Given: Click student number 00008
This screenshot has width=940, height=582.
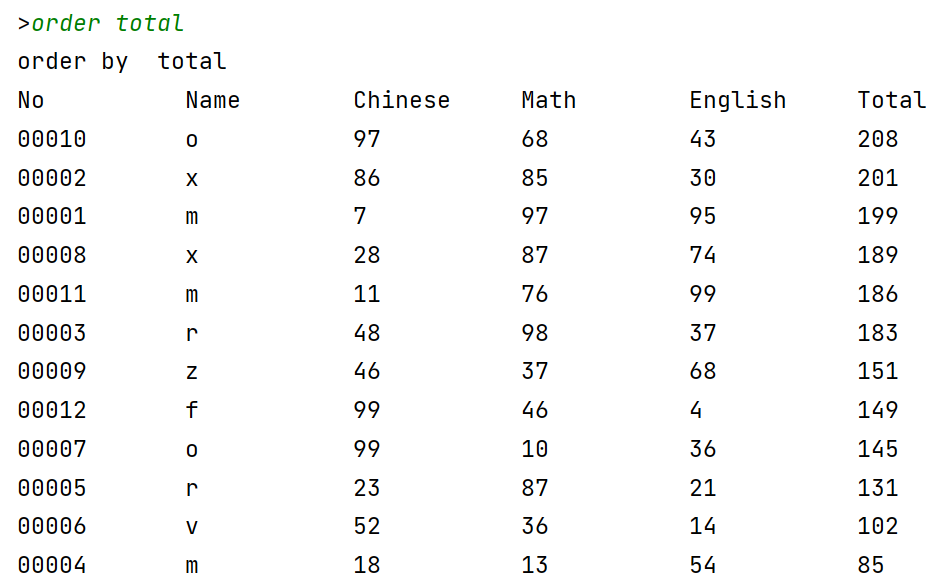Looking at the screenshot, I should coord(52,256).
